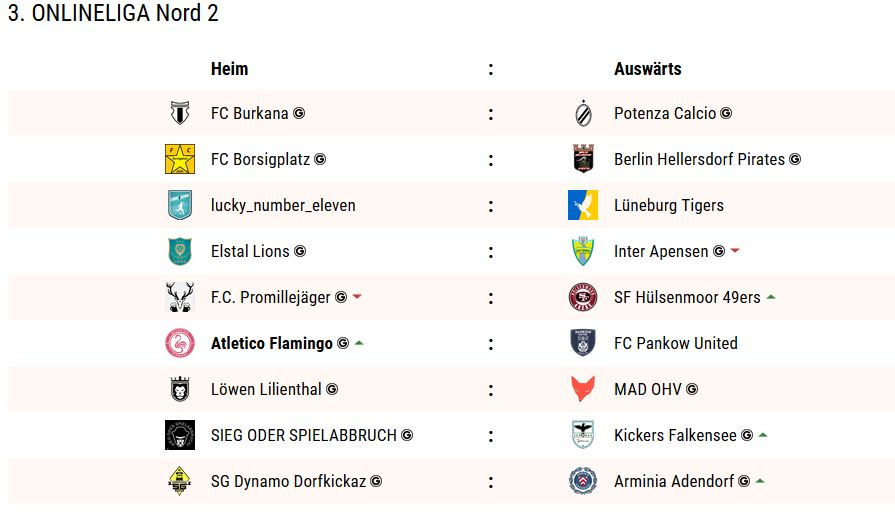Image resolution: width=895 pixels, height=512 pixels.
Task: Click the Auswärts column header
Action: (x=648, y=68)
